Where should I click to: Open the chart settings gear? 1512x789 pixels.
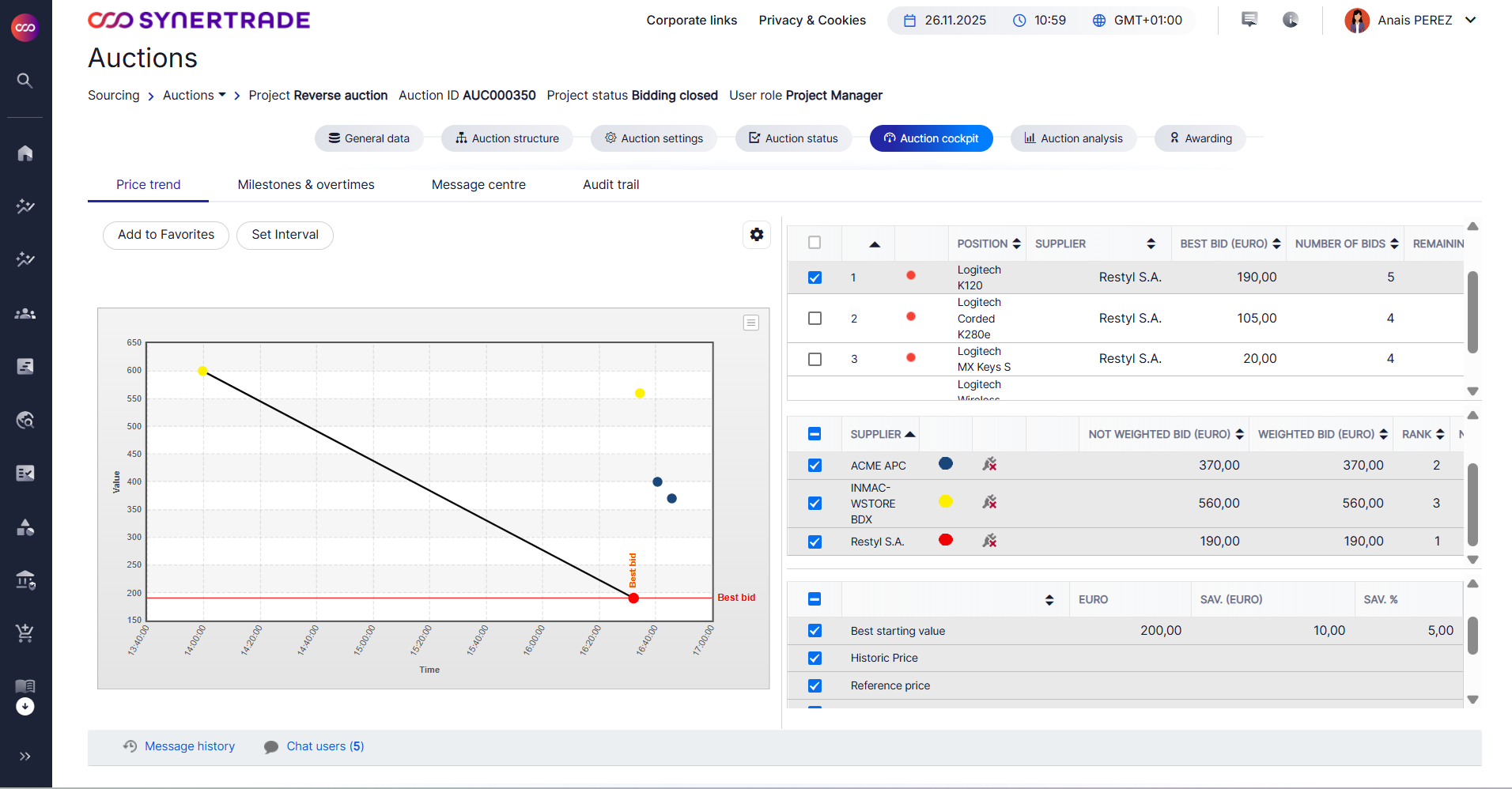pyautogui.click(x=757, y=234)
